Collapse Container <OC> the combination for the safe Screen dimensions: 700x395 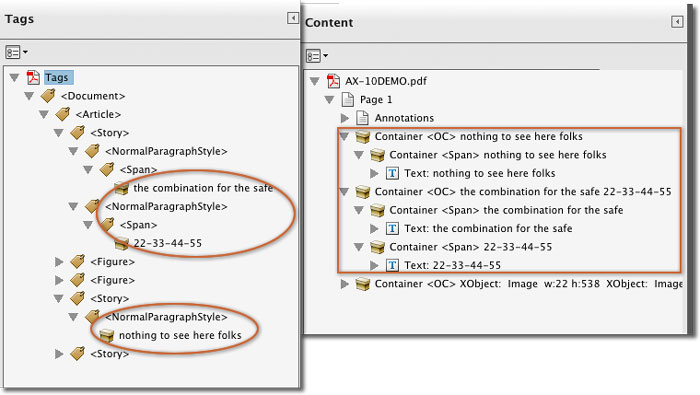tap(344, 192)
